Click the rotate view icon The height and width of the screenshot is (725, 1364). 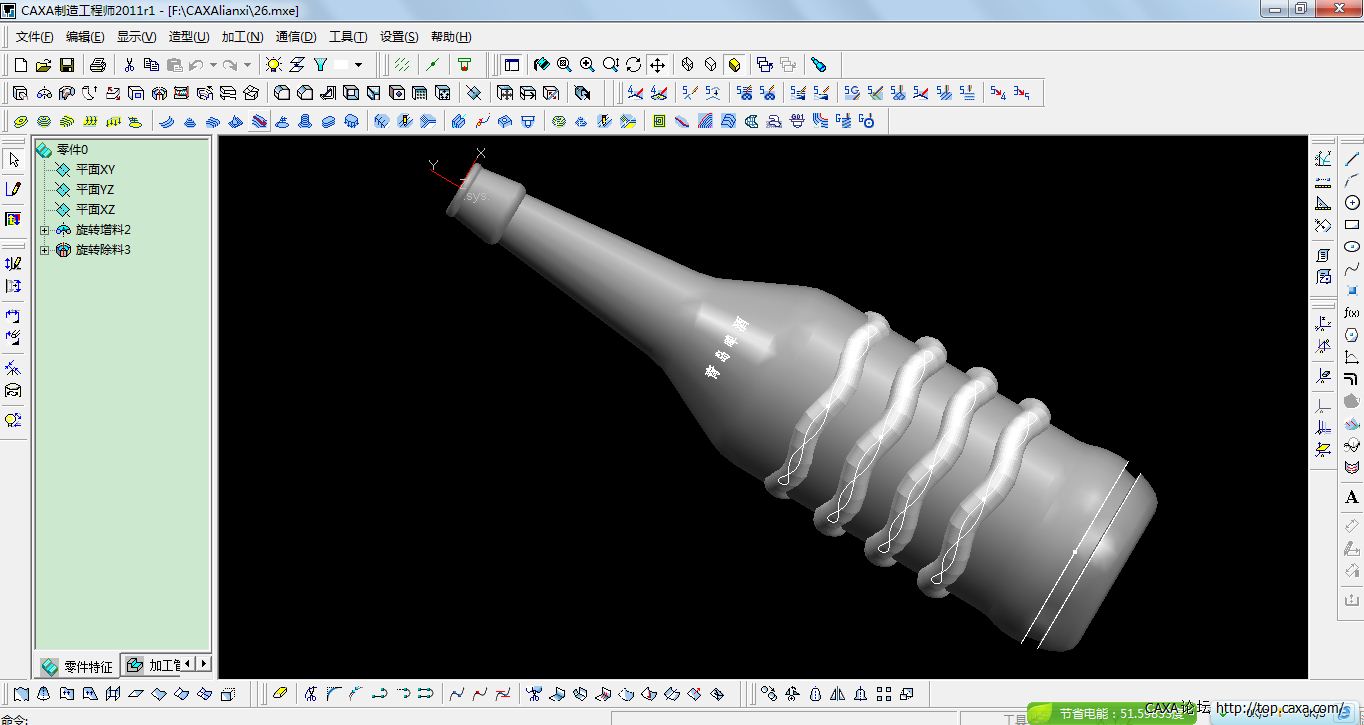point(634,65)
